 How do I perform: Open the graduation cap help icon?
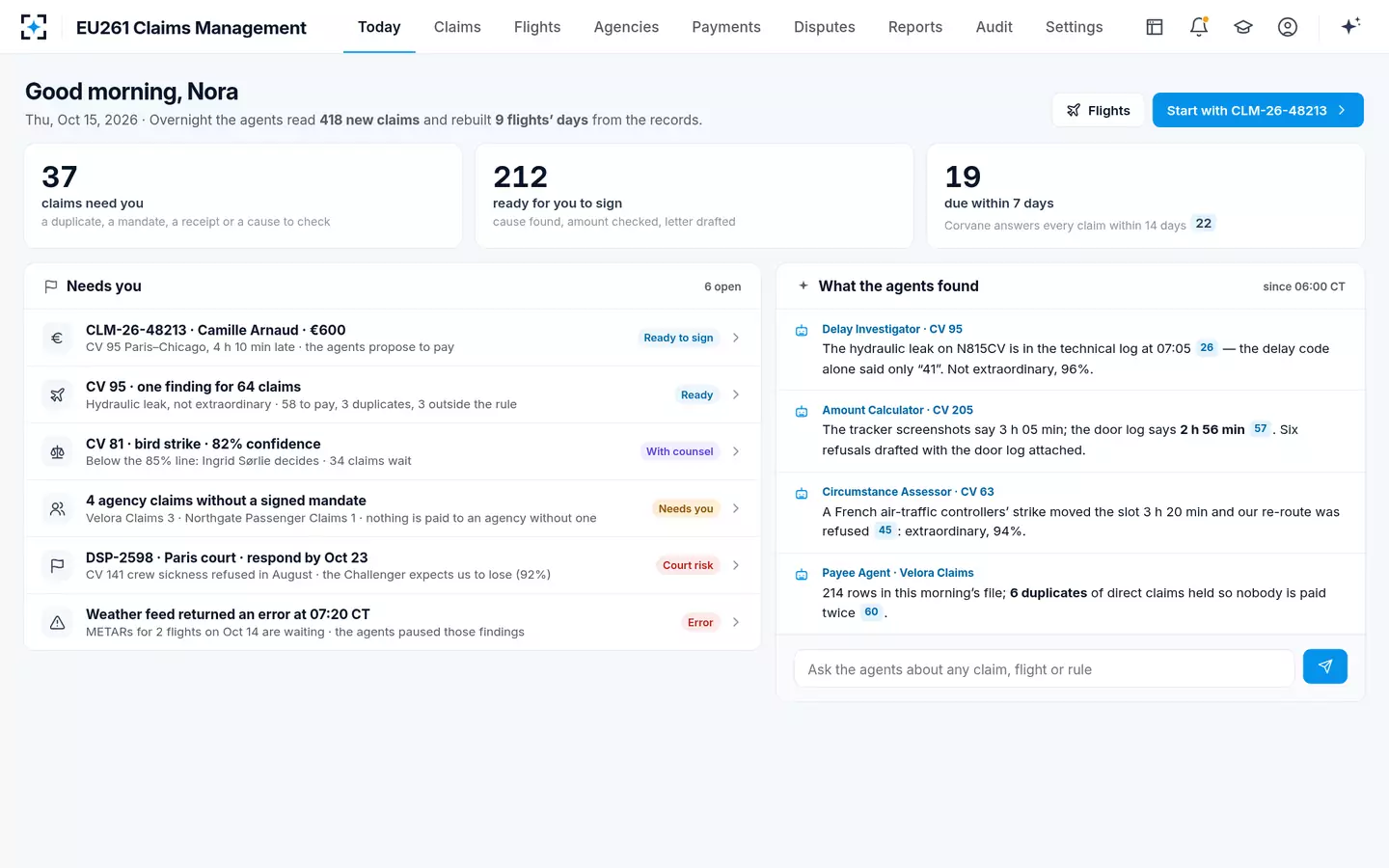coord(1243,27)
